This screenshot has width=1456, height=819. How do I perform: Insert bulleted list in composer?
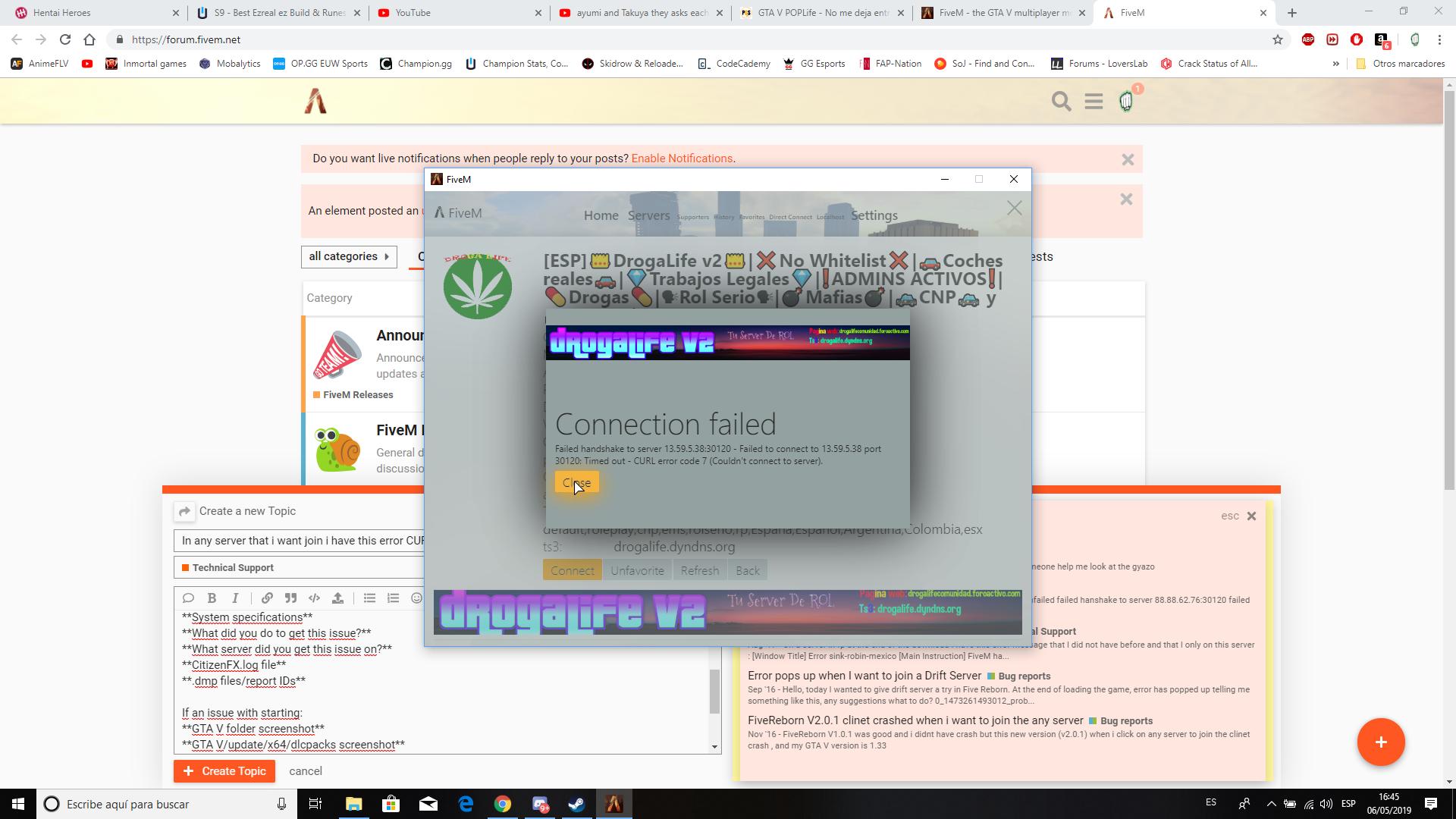pos(369,598)
